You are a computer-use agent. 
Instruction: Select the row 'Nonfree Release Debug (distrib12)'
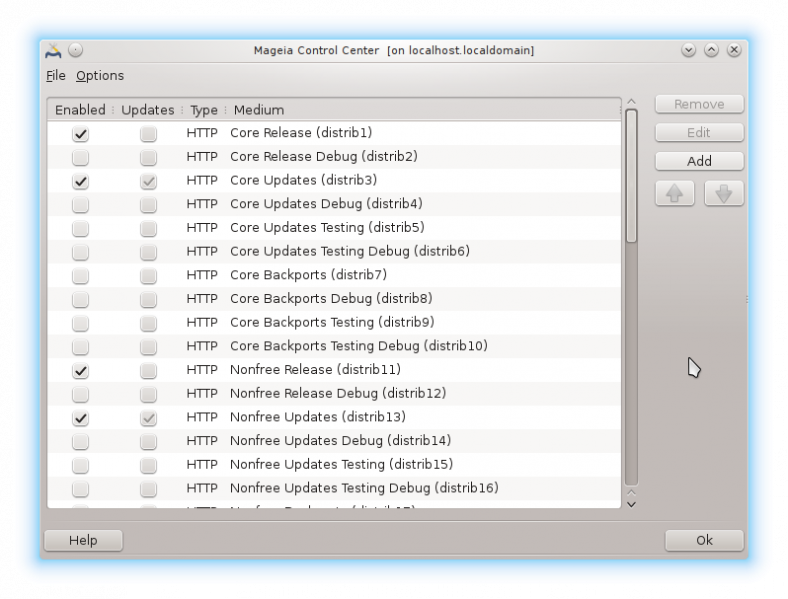(x=334, y=393)
